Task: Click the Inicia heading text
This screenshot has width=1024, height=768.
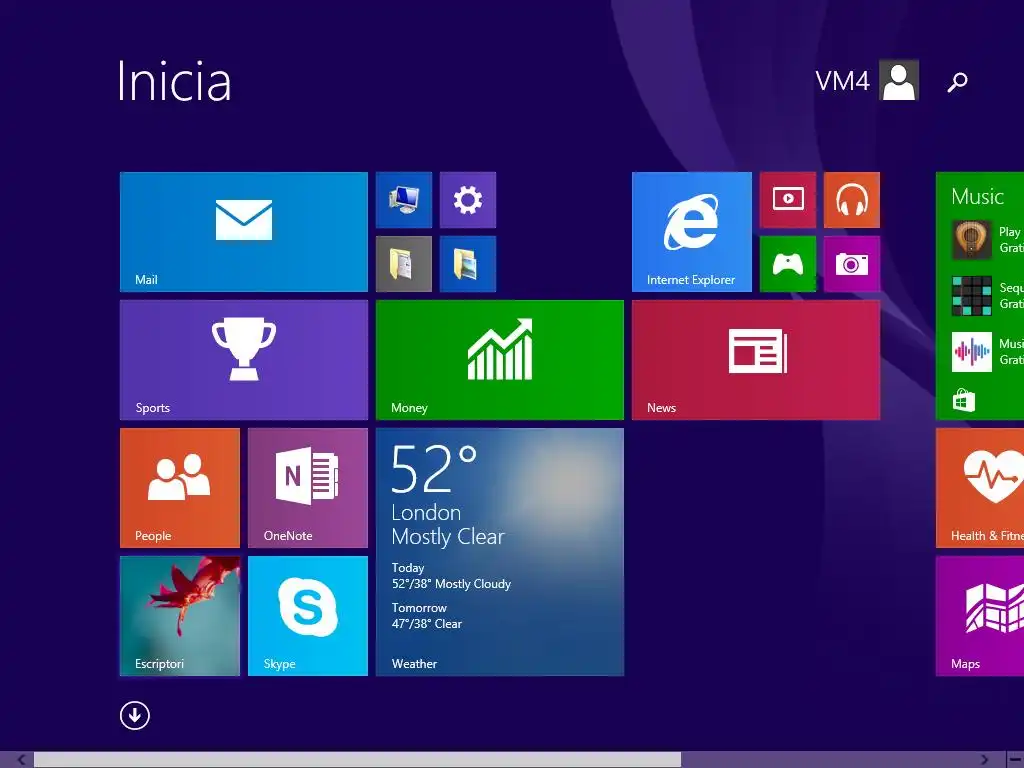Action: click(174, 81)
